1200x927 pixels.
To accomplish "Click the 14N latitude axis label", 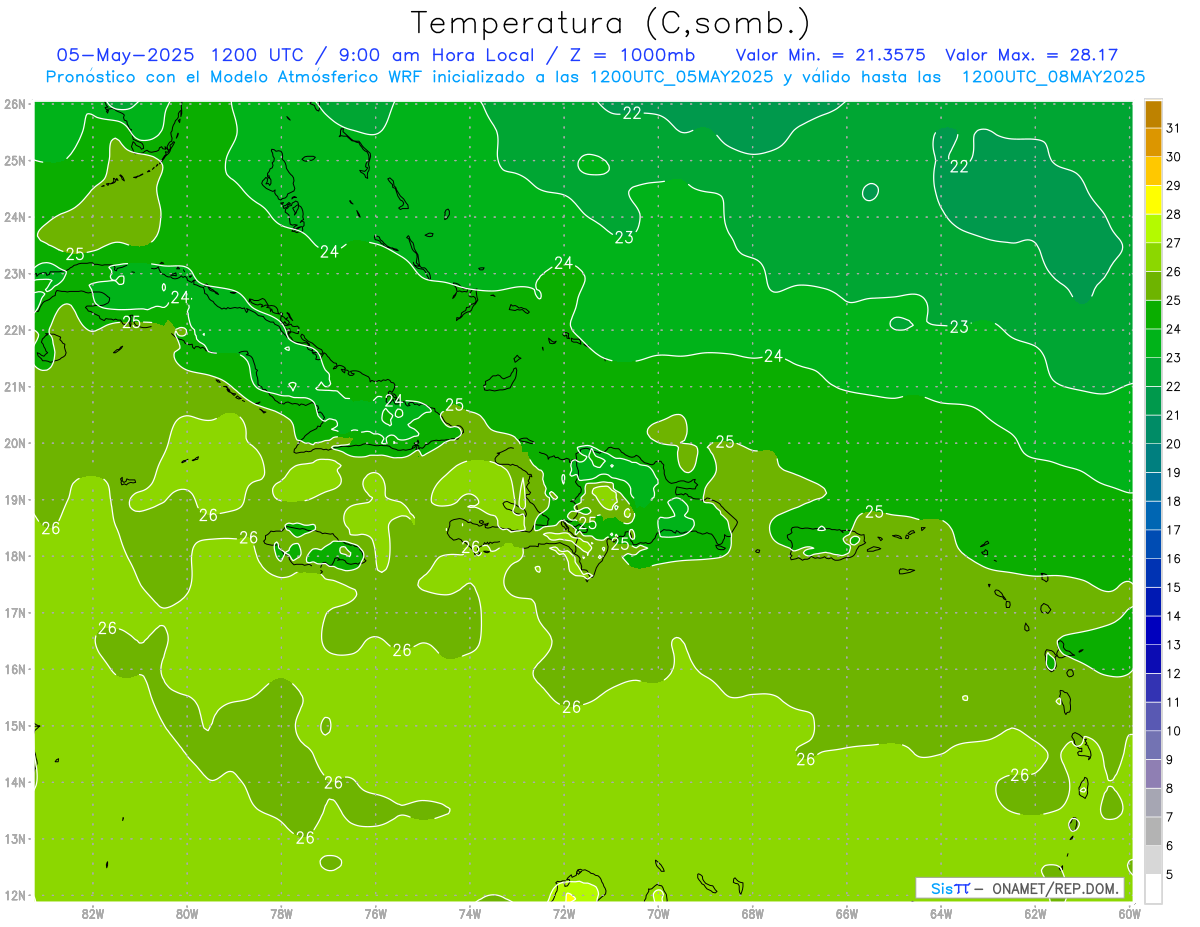I will coord(14,782).
